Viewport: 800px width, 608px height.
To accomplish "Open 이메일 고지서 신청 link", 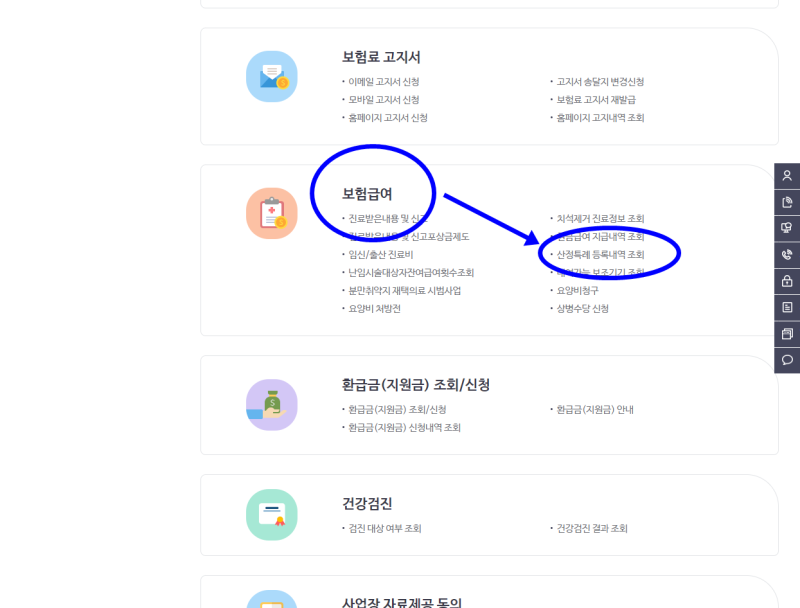I will point(383,82).
